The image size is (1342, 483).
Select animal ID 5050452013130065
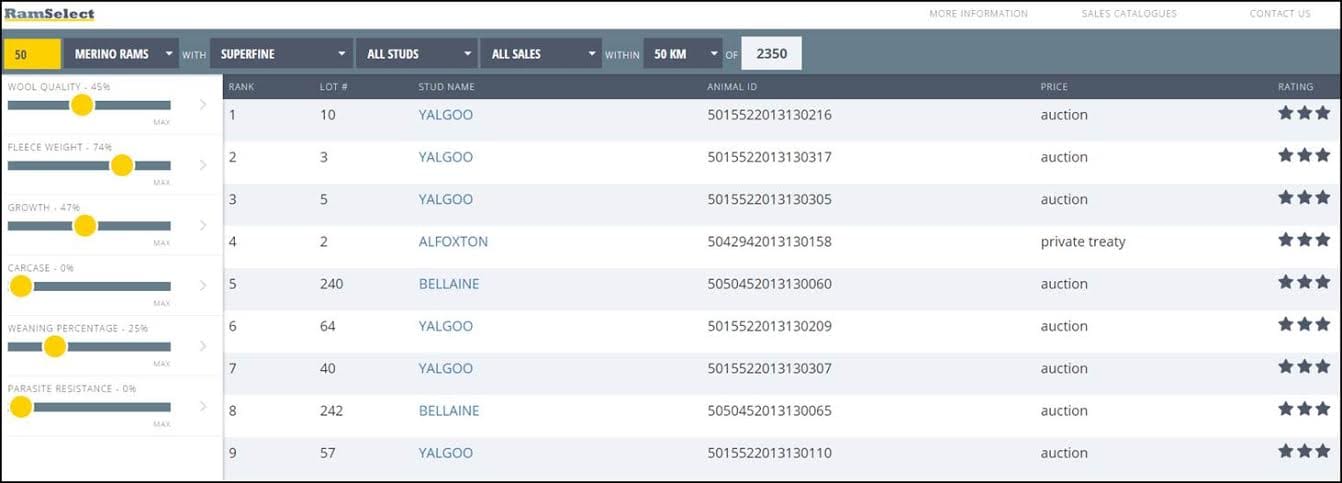pyautogui.click(x=769, y=411)
